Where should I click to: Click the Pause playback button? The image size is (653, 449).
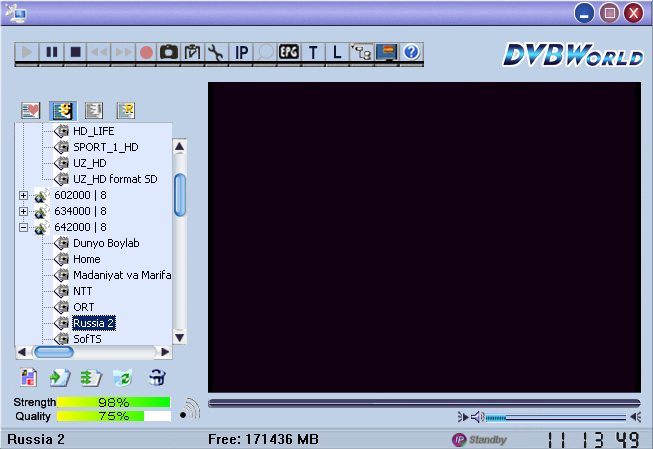(52, 52)
